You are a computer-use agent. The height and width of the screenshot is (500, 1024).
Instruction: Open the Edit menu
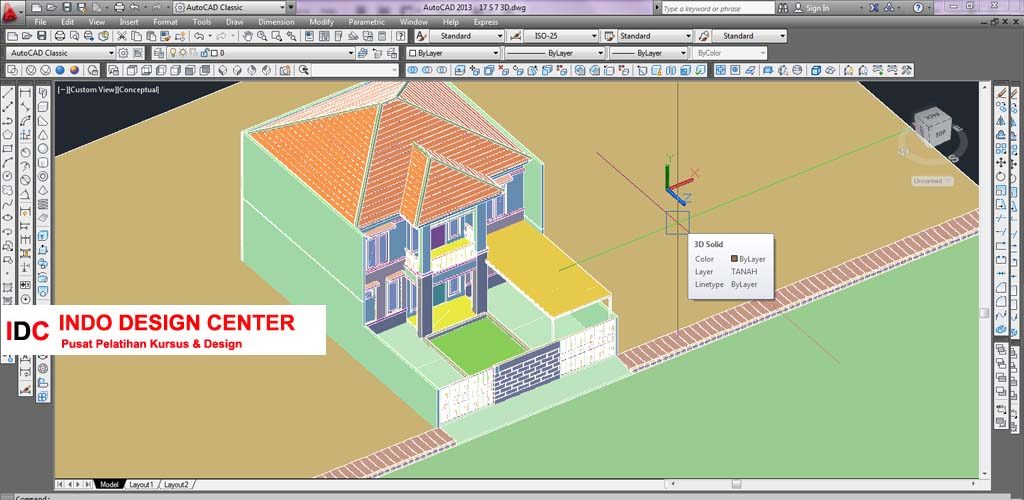67,22
